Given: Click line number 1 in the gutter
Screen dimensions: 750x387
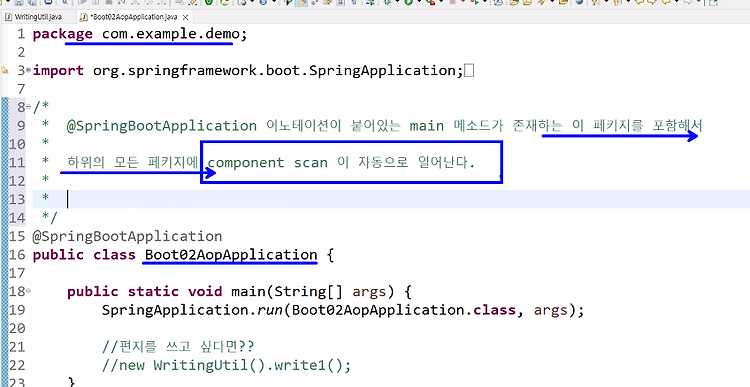Looking at the screenshot, I should click(x=20, y=34).
